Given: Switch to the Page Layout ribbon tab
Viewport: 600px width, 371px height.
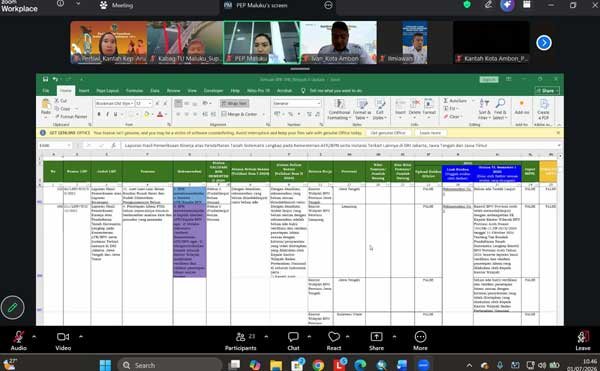Looking at the screenshot, I should [x=108, y=91].
